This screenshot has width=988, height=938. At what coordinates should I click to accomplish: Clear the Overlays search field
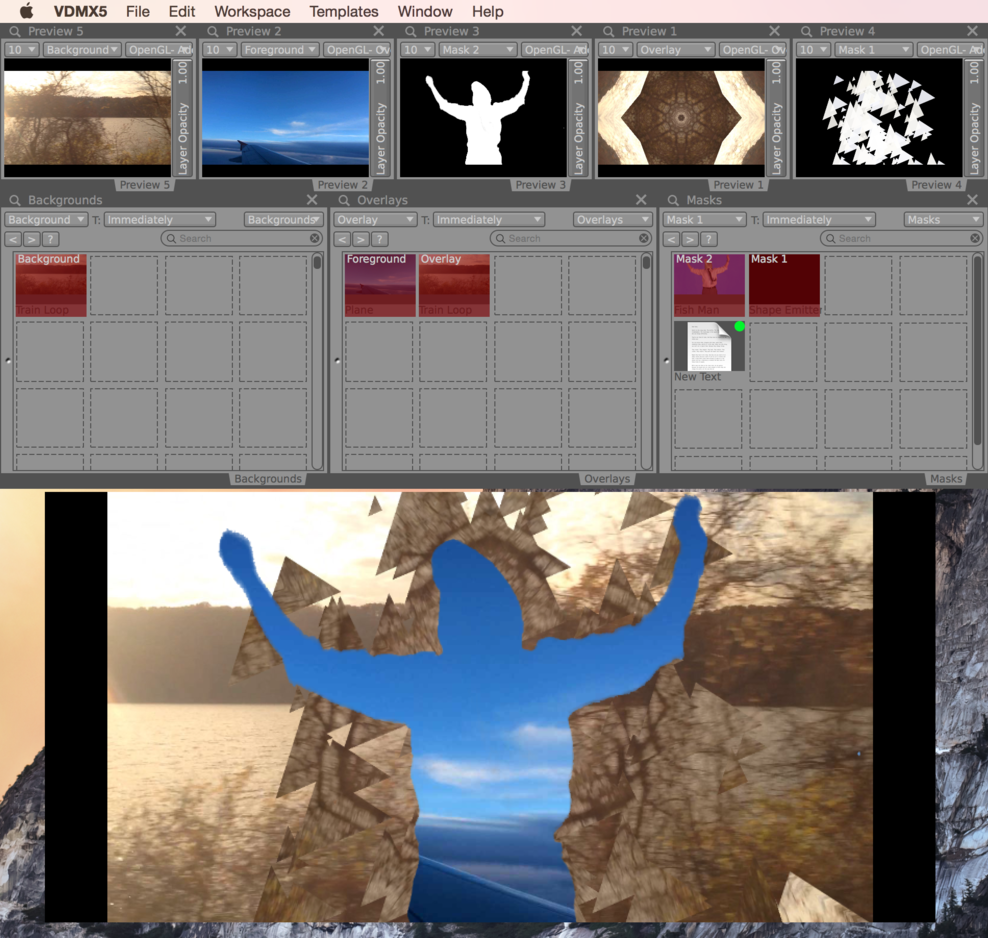[x=643, y=239]
